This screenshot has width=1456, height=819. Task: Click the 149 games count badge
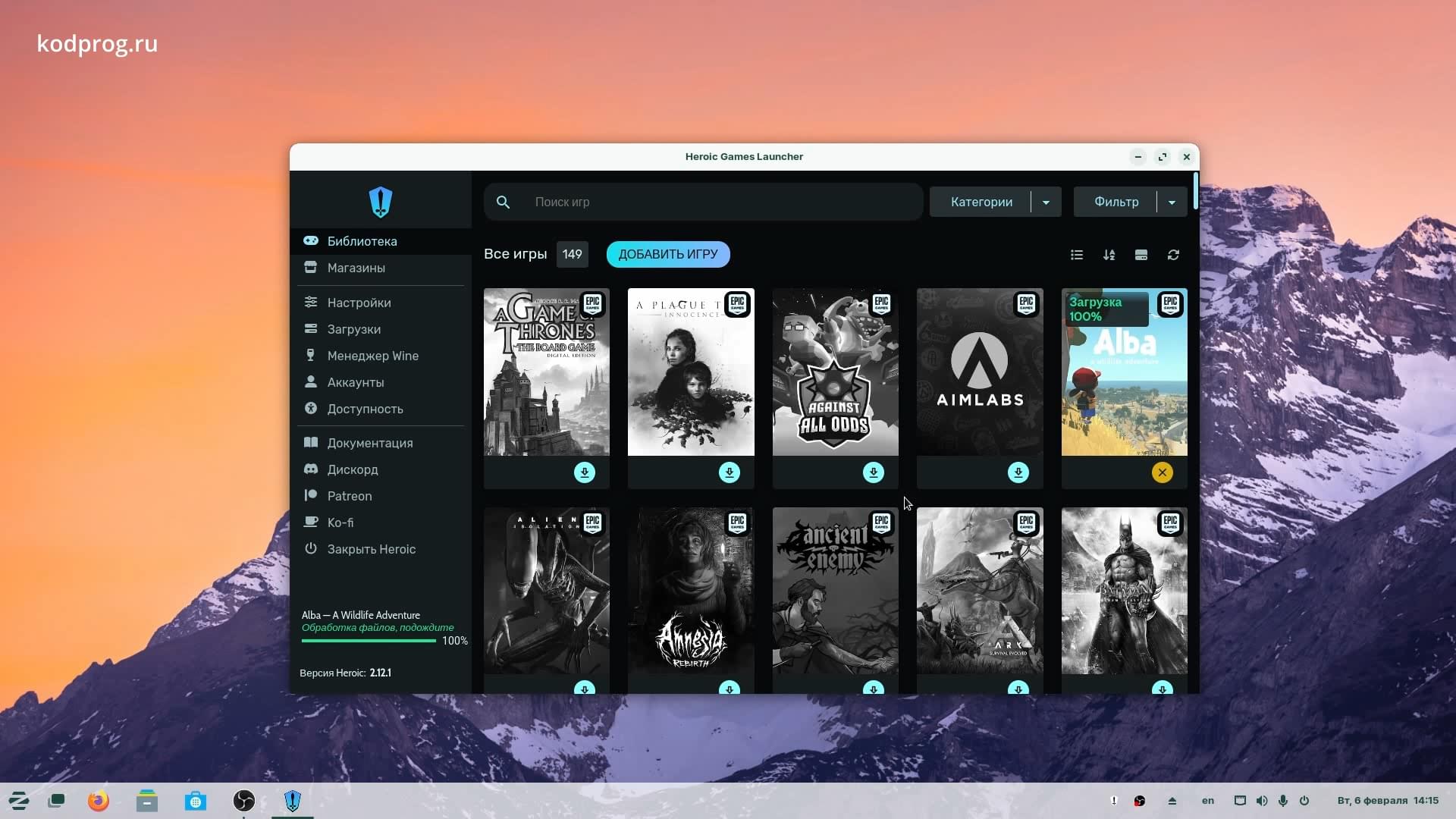click(573, 254)
